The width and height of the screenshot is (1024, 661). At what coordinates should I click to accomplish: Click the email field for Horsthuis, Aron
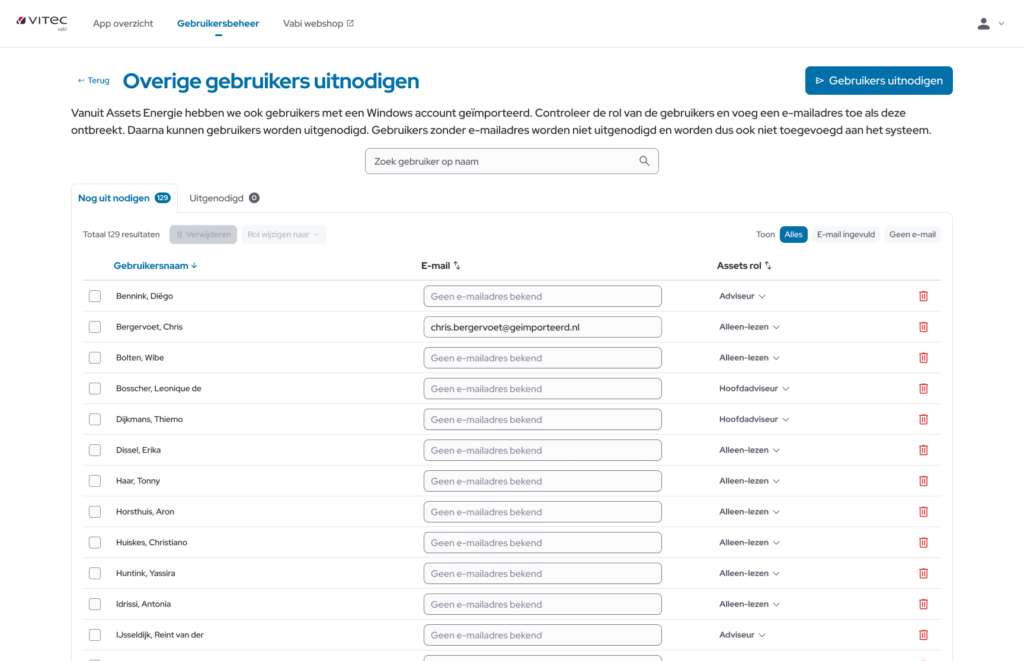[x=542, y=512]
